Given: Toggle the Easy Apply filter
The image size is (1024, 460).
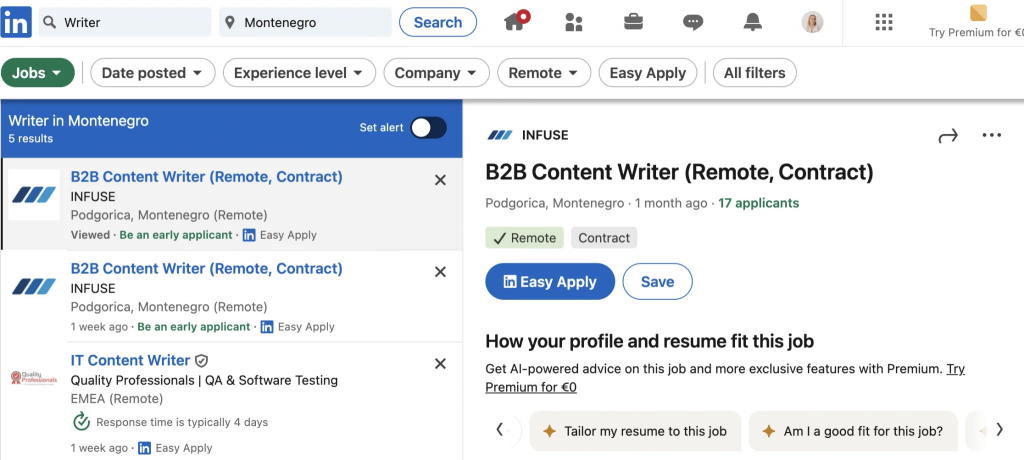Looking at the screenshot, I should coord(648,73).
